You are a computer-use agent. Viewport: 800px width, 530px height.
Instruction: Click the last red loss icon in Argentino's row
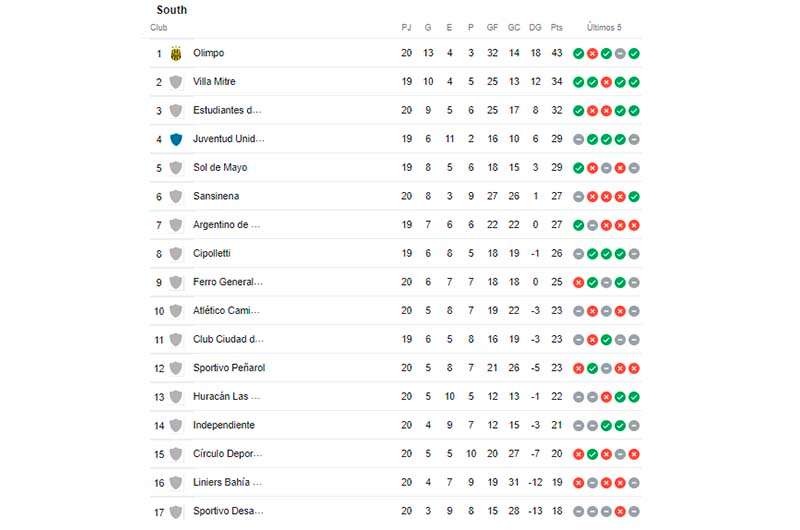(x=634, y=225)
